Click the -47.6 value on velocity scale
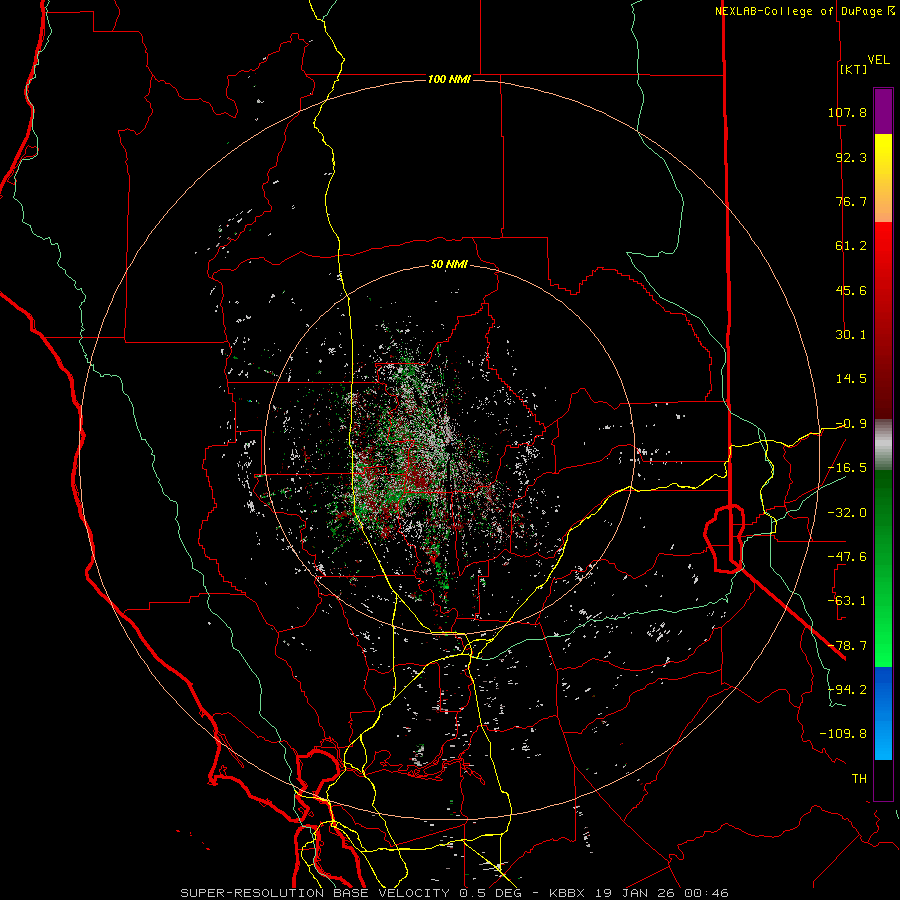 pyautogui.click(x=847, y=557)
